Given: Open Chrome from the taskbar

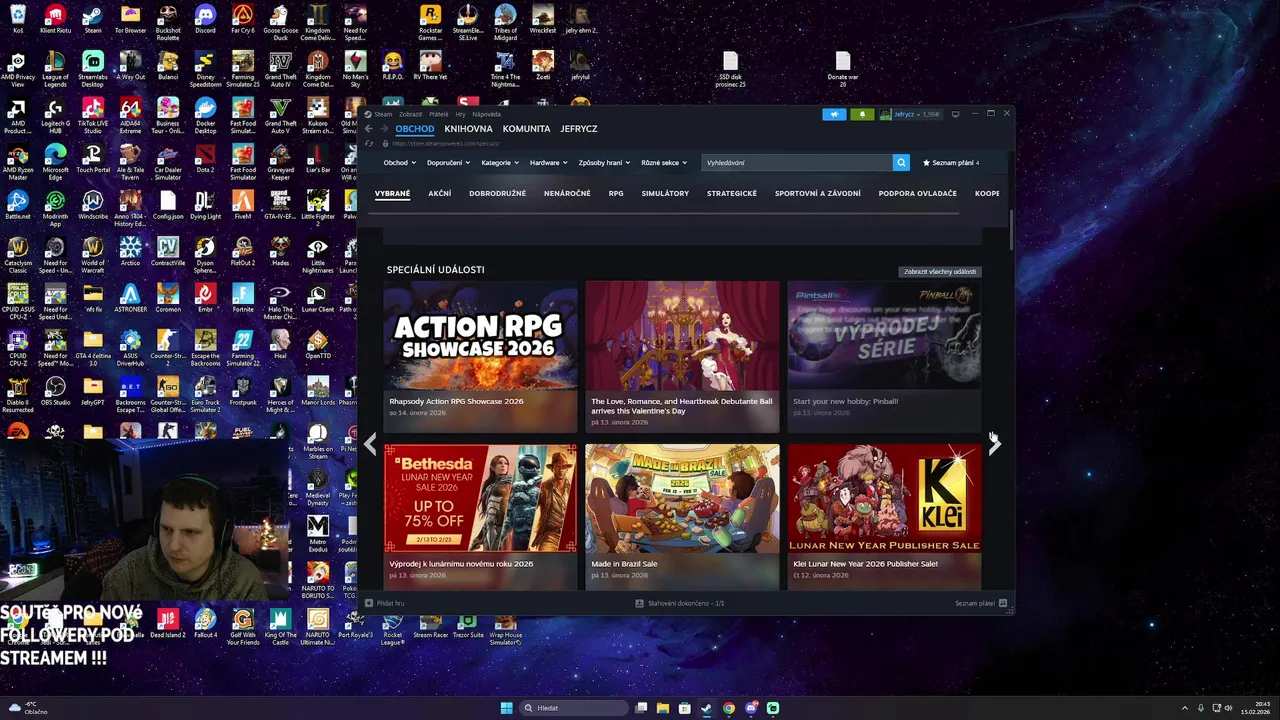Looking at the screenshot, I should 729,708.
